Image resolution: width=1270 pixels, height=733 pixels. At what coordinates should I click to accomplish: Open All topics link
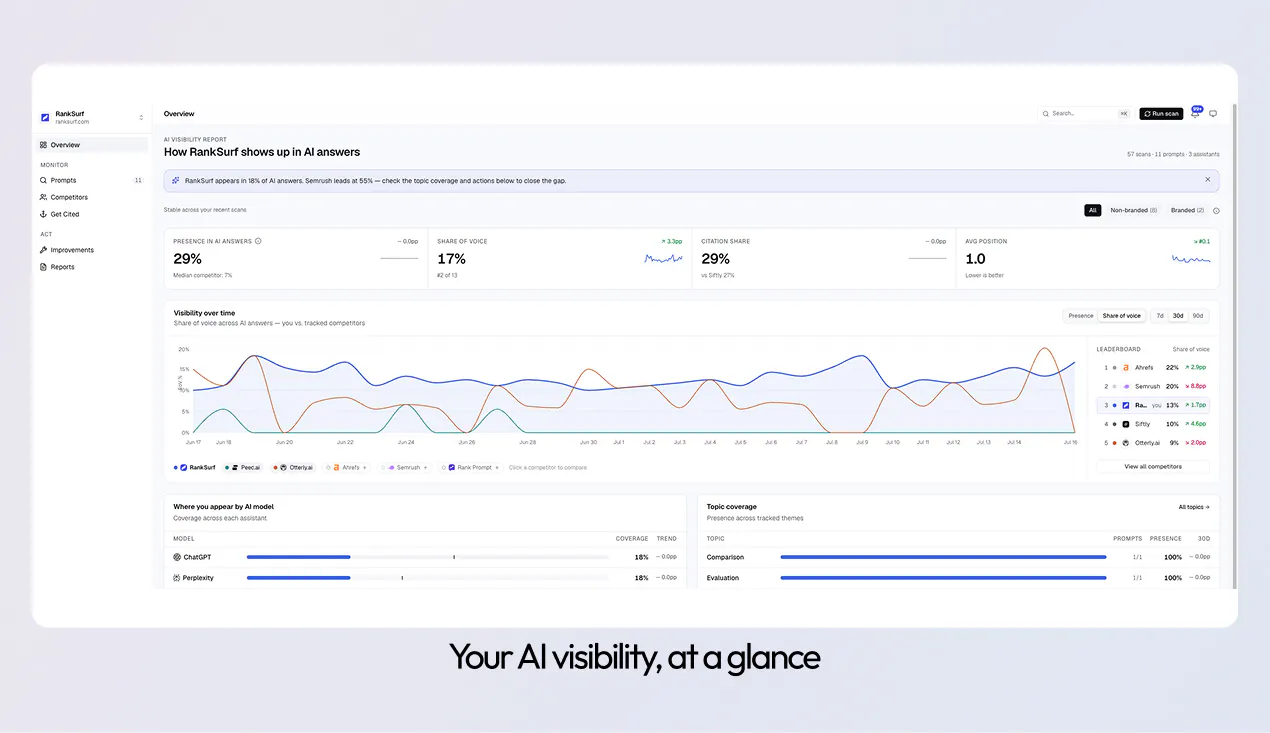point(1194,507)
